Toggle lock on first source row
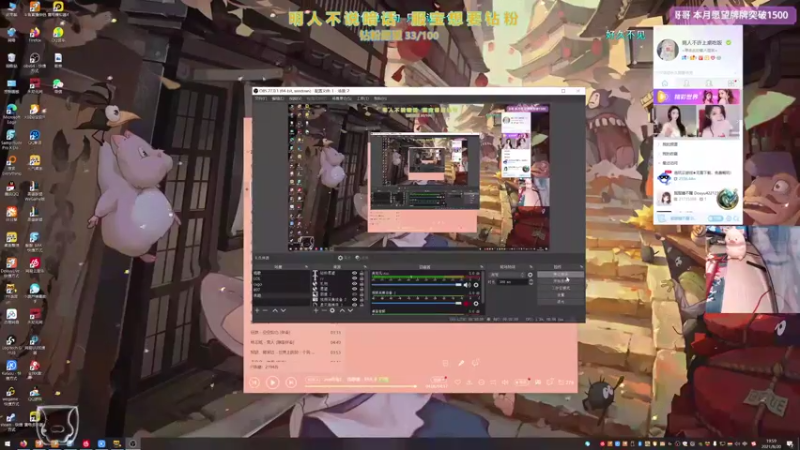Screen dimensions: 800x450 click(362, 273)
